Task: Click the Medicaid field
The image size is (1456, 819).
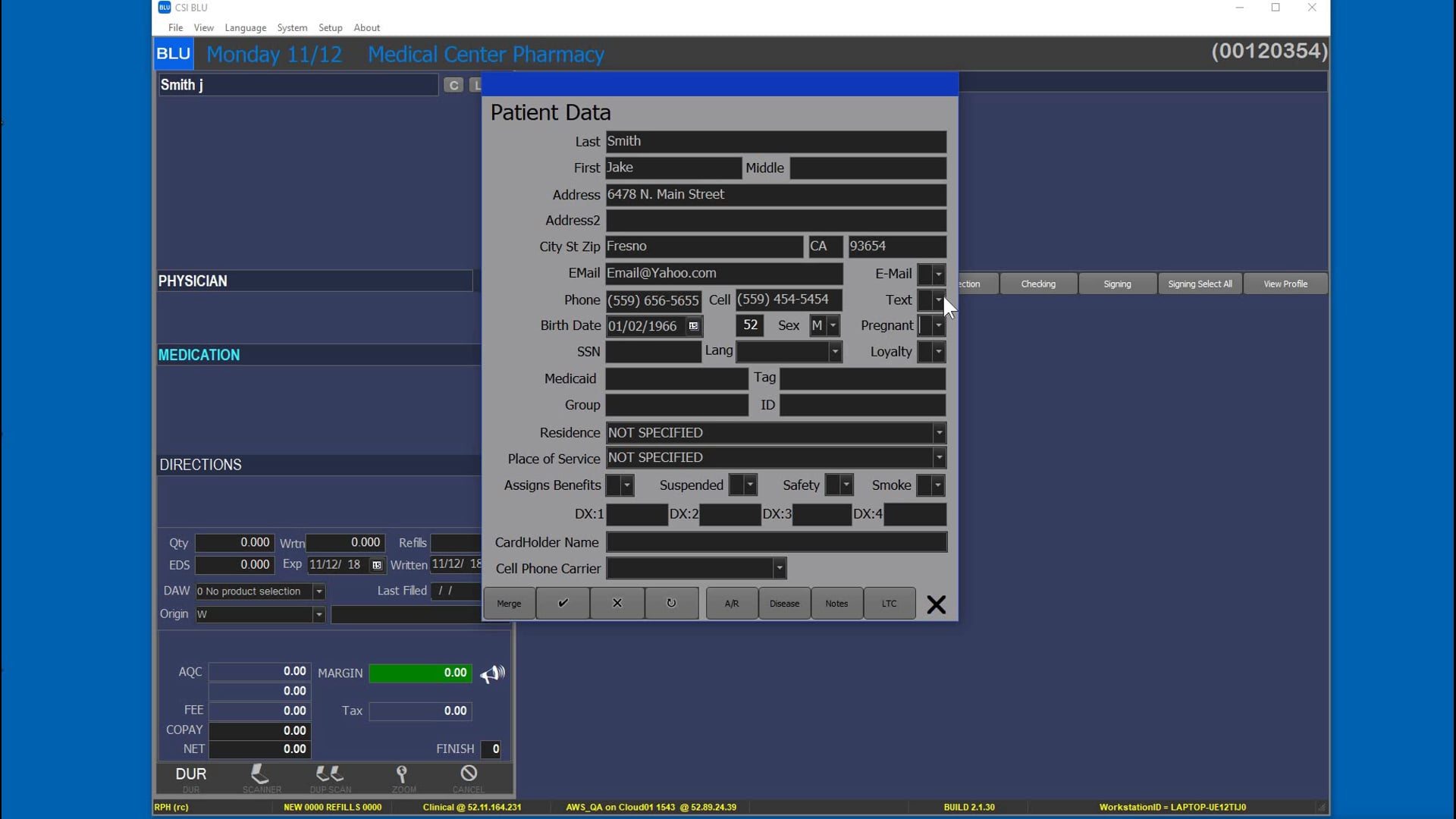Action: tap(676, 378)
